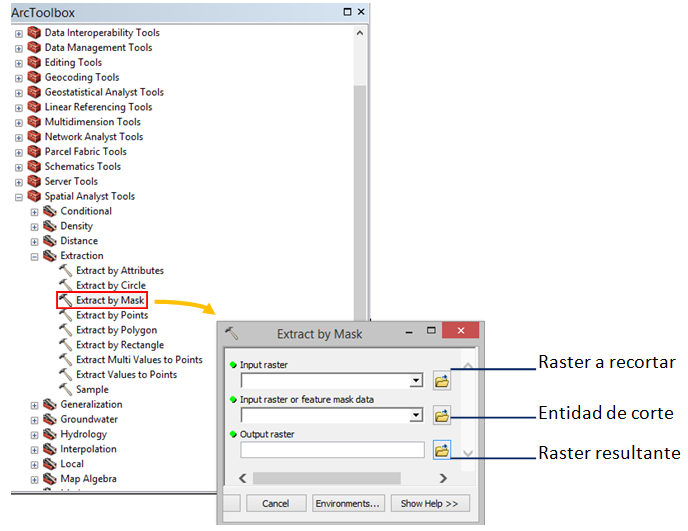Open the Extract by Mask tool
688x531 pixels.
coord(110,300)
